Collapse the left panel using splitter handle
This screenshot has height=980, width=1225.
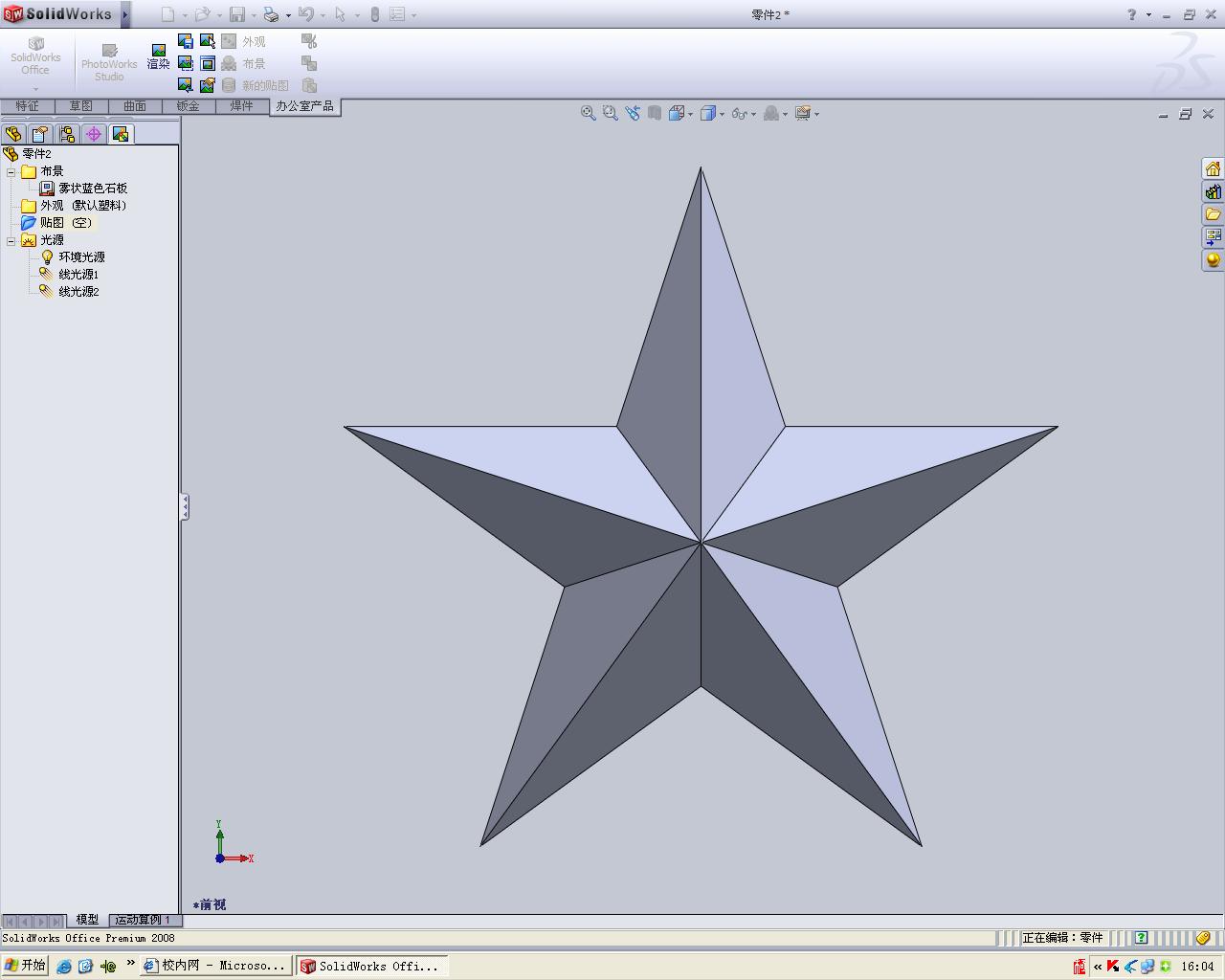pyautogui.click(x=185, y=506)
